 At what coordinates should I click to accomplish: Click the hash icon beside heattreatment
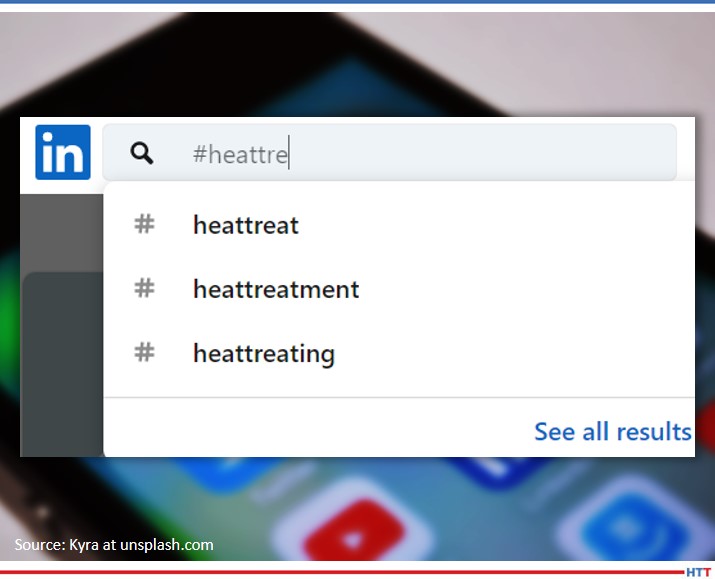tap(144, 289)
